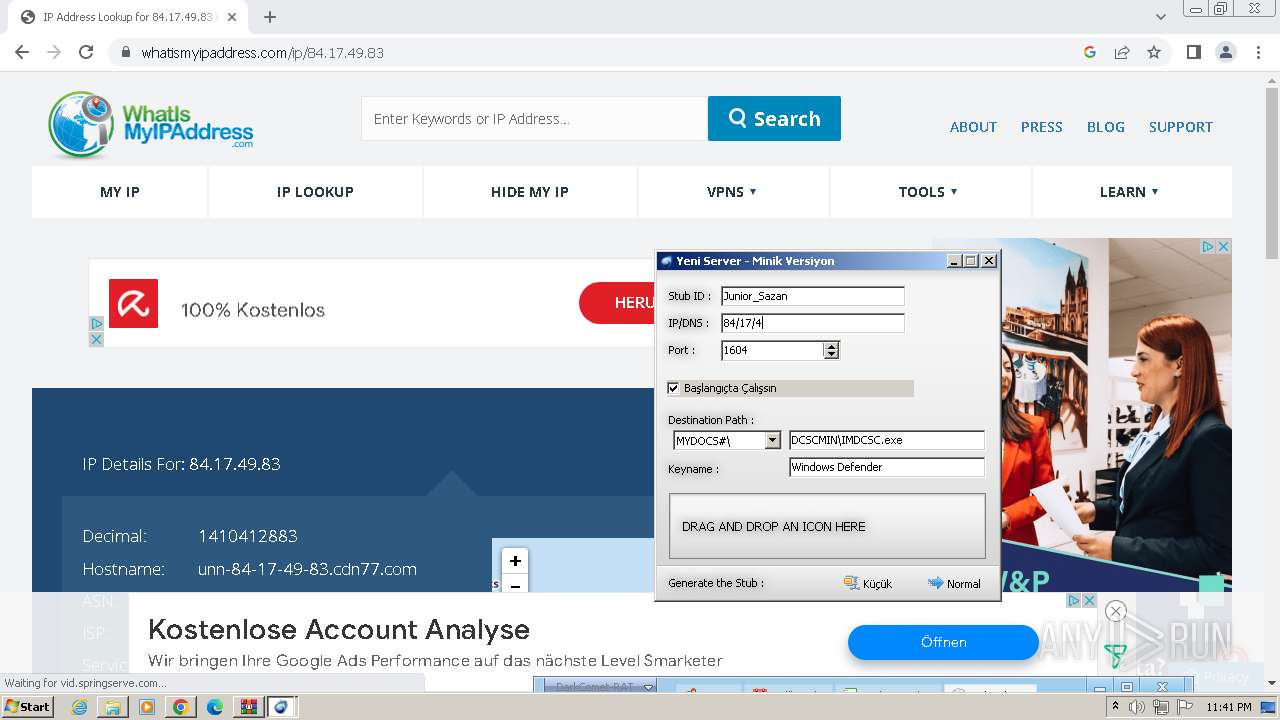Open the tab search chevron
Viewport: 1280px width, 720px height.
pos(1161,17)
